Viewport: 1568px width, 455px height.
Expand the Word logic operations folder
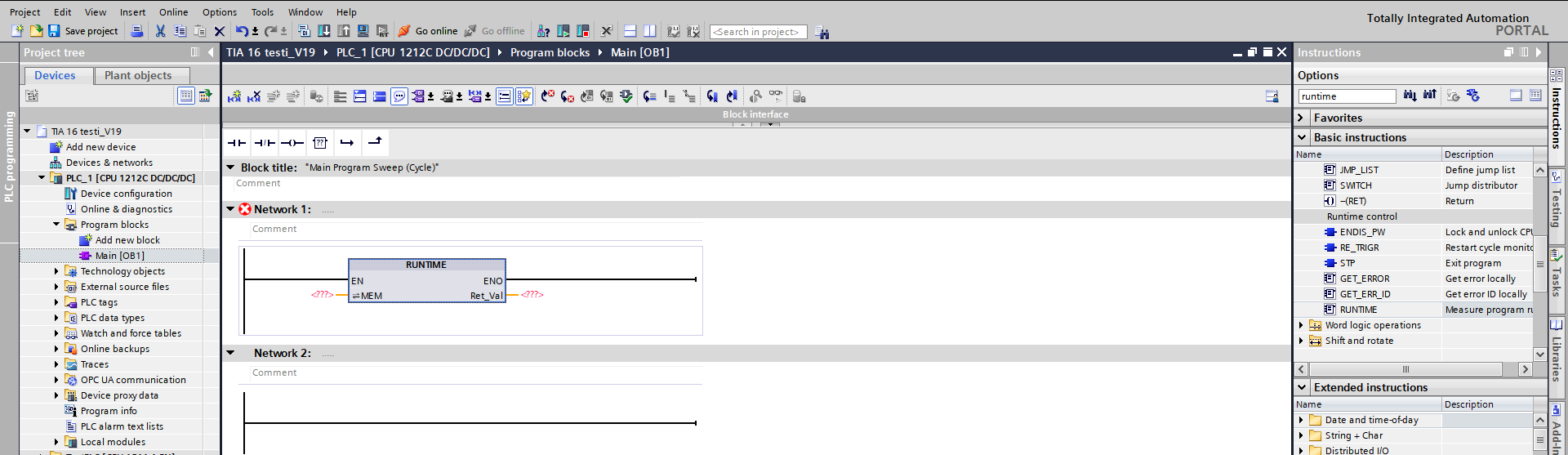tap(1301, 325)
